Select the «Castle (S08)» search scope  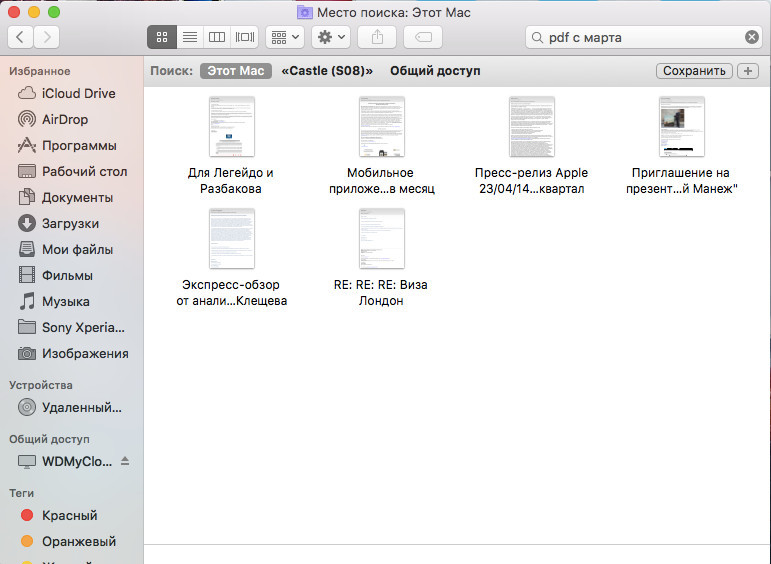(x=327, y=71)
